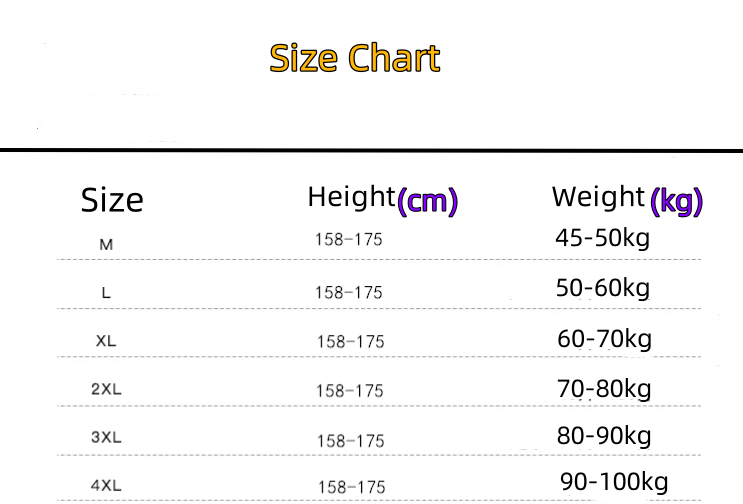
Task: Click the height value in M row
Action: 349,241
